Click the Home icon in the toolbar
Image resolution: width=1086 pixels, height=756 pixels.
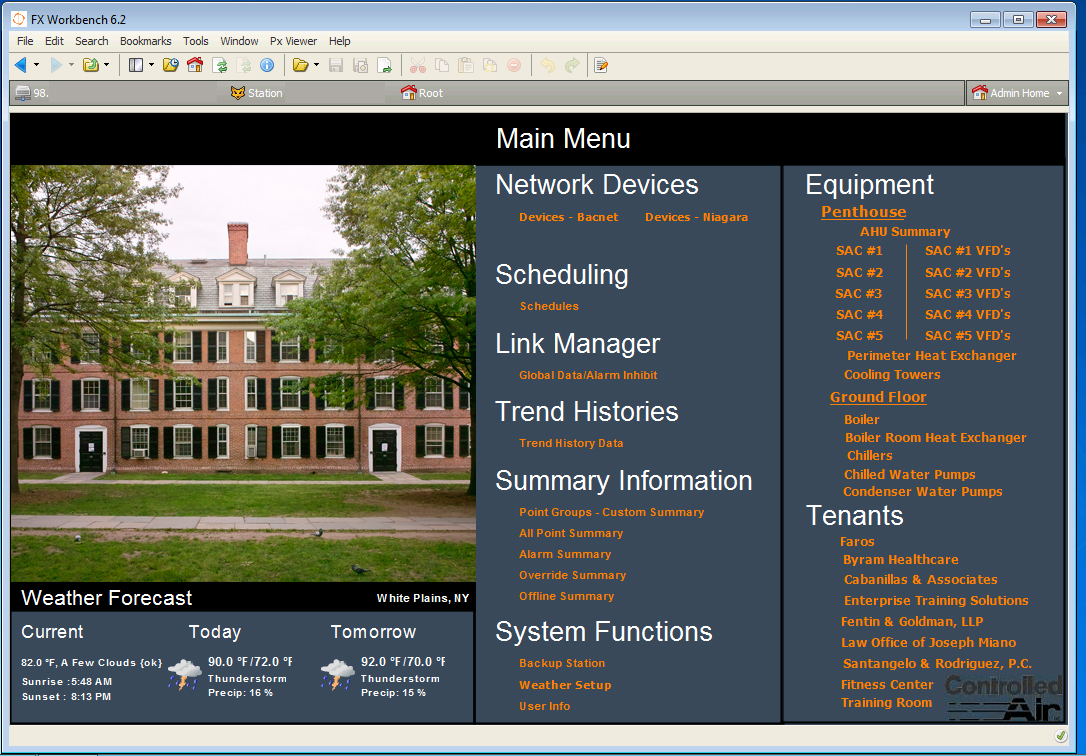click(x=195, y=65)
